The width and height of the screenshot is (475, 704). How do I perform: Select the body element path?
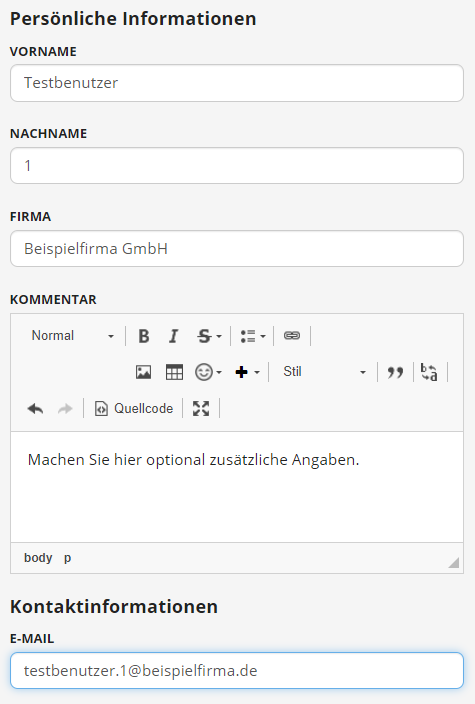point(38,558)
